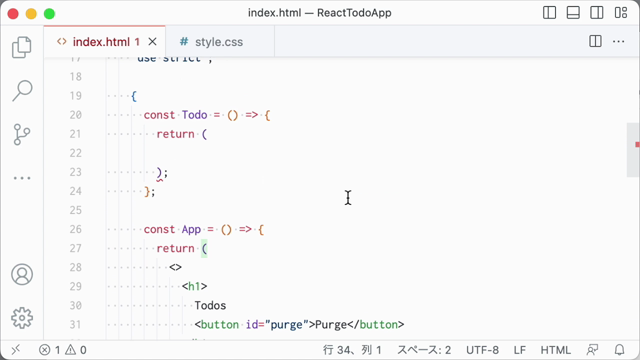
Task: Open the Explorer view in activity bar
Action: tap(22, 47)
